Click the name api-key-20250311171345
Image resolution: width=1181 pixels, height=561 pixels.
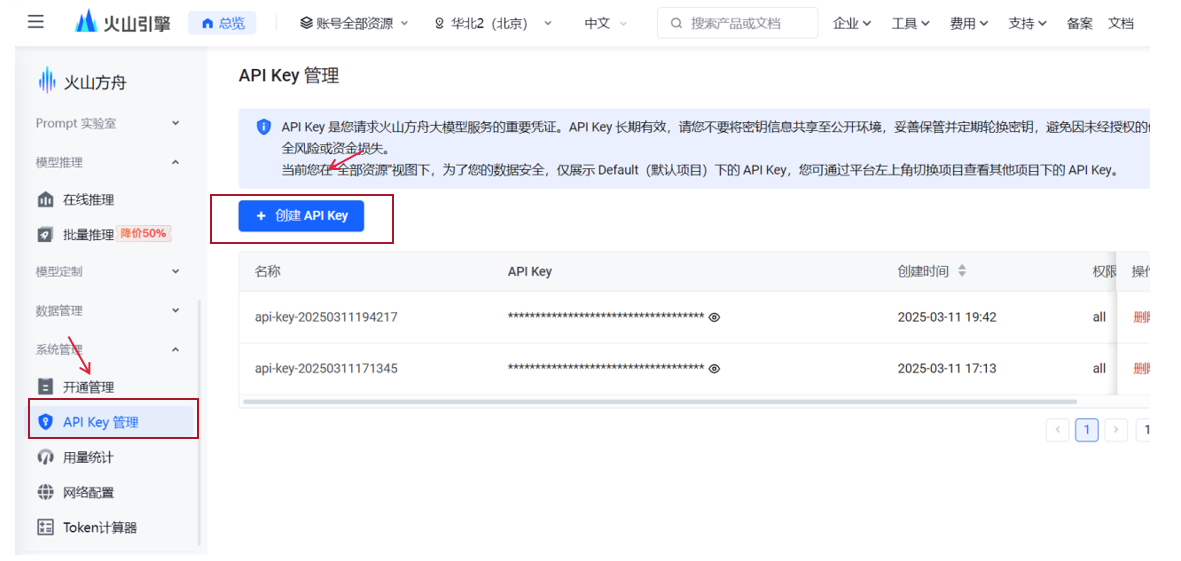(x=326, y=369)
